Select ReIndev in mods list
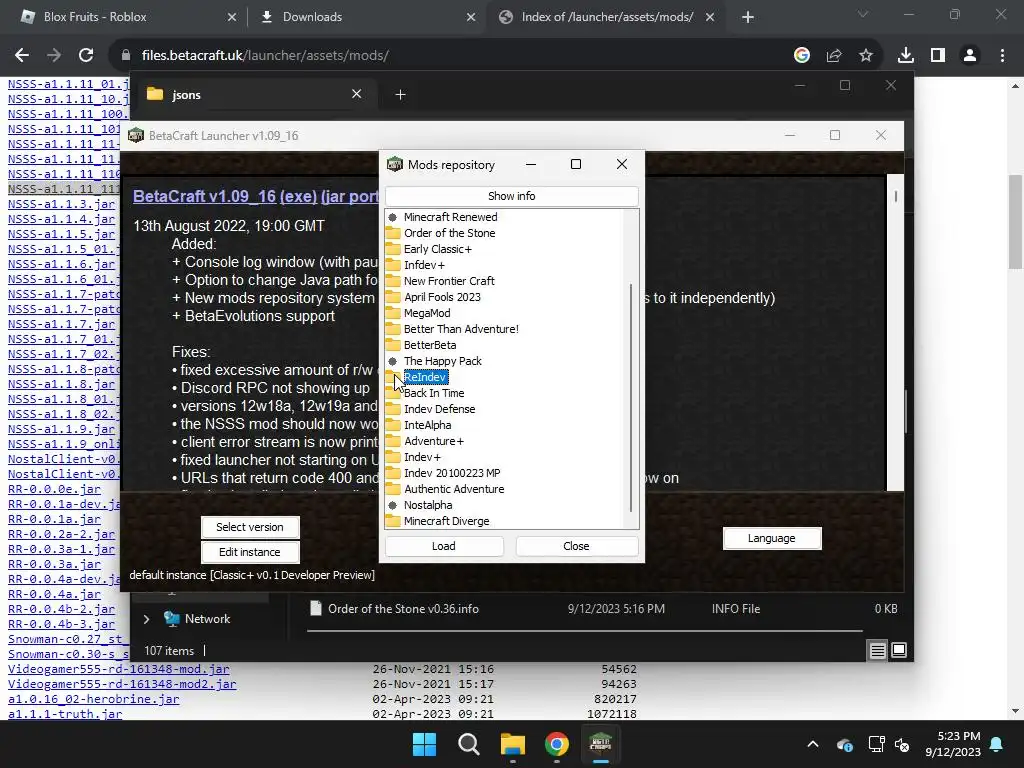 424,377
